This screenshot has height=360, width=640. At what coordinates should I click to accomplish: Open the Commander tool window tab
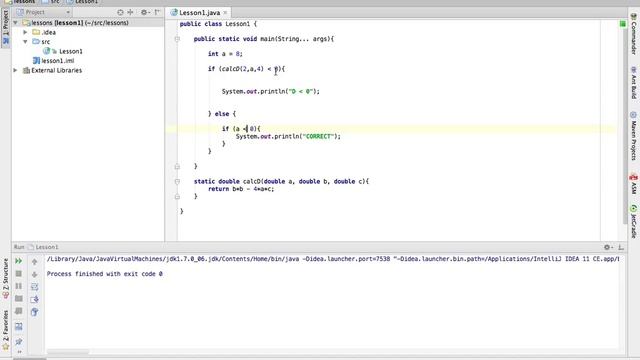(x=633, y=34)
